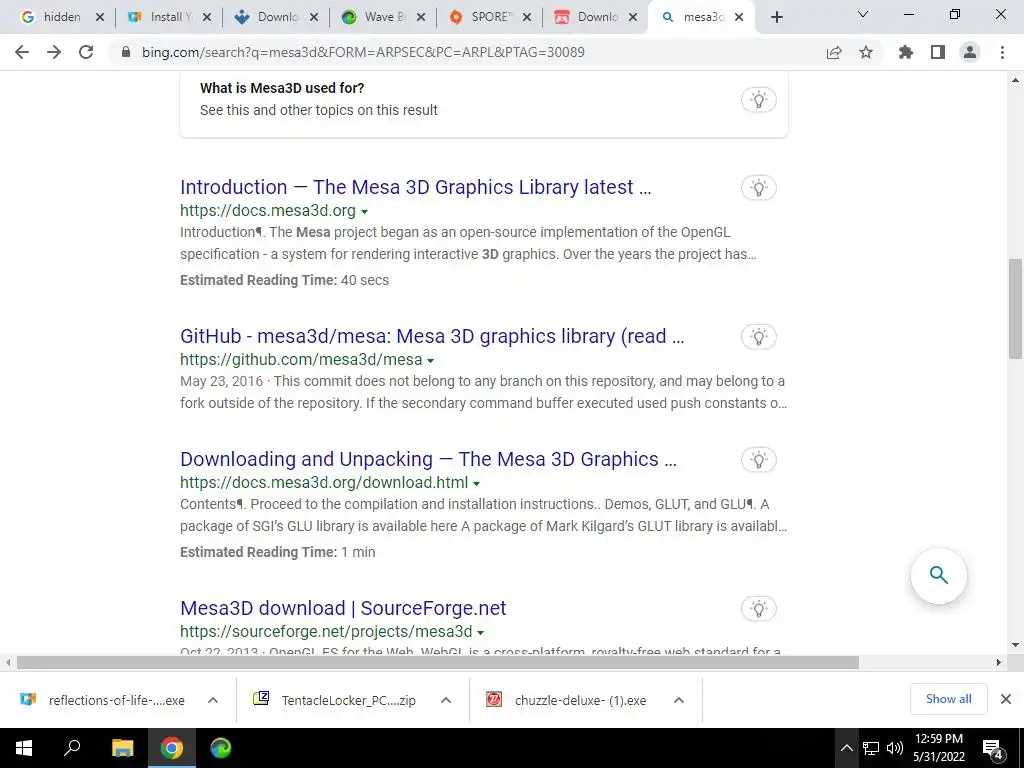Click scroll down arrow on vertical scrollbar
Viewport: 1024px width, 768px height.
(1015, 645)
